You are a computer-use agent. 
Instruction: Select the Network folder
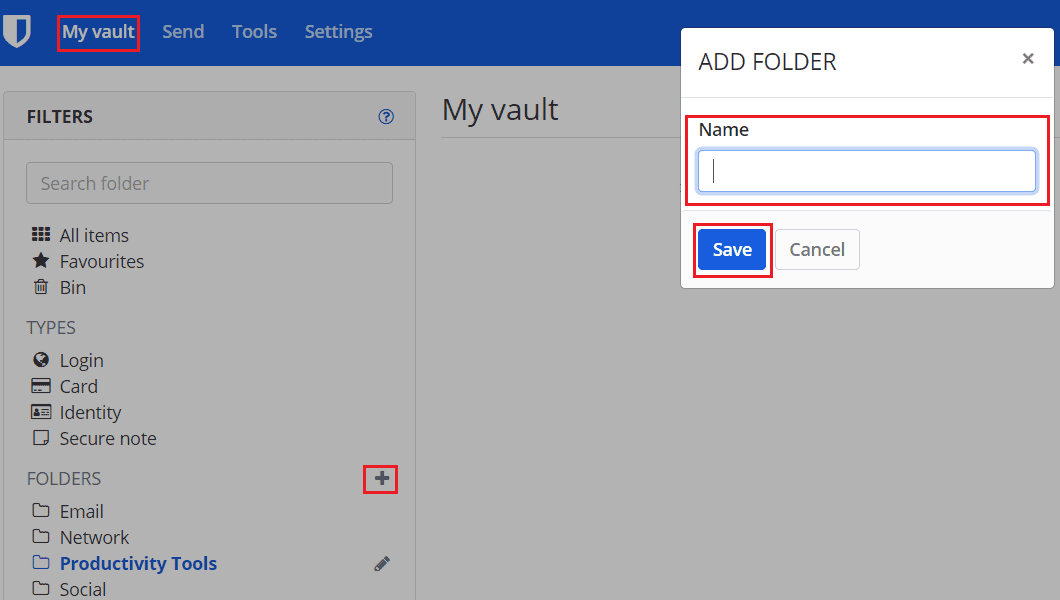click(80, 537)
